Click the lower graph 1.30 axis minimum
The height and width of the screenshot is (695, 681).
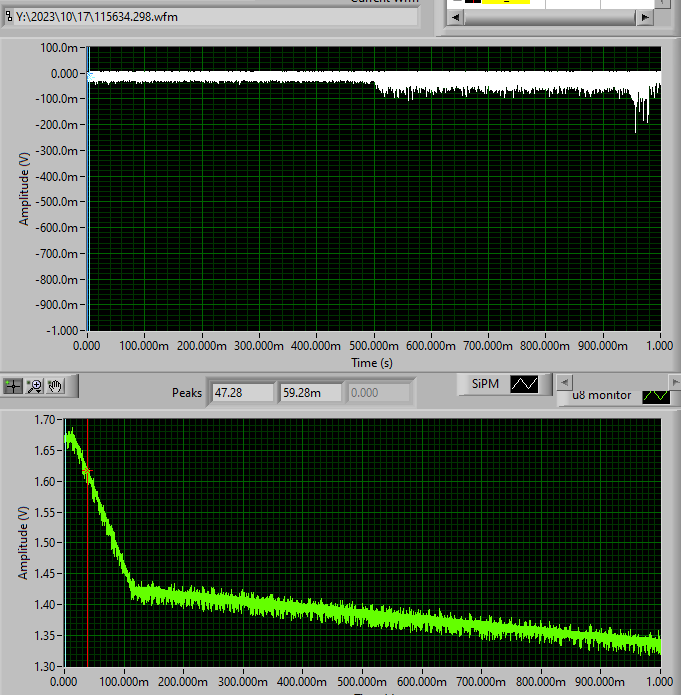pos(45,667)
